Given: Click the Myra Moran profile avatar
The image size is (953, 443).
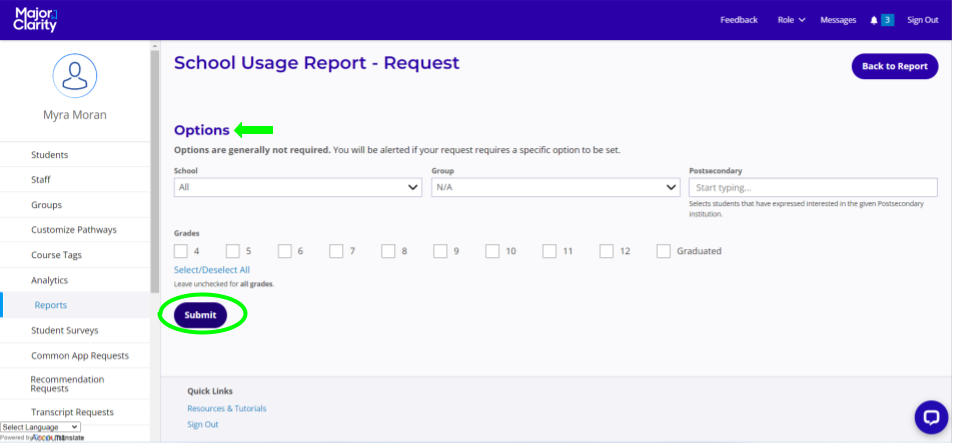Looking at the screenshot, I should 74,75.
